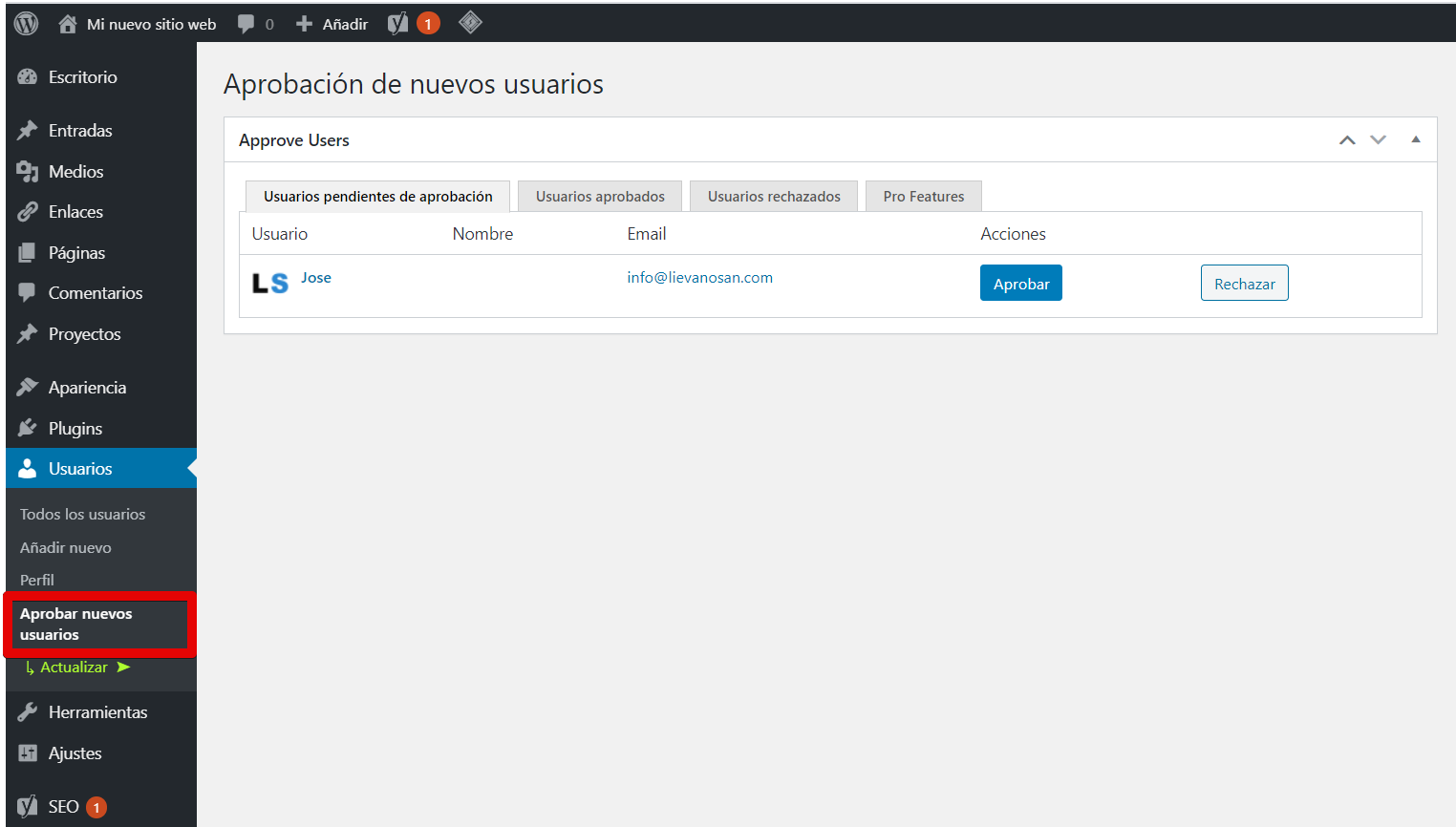Viewport: 1456px width, 827px height.
Task: Reject user Jose with Rechazar button
Action: [x=1245, y=283]
